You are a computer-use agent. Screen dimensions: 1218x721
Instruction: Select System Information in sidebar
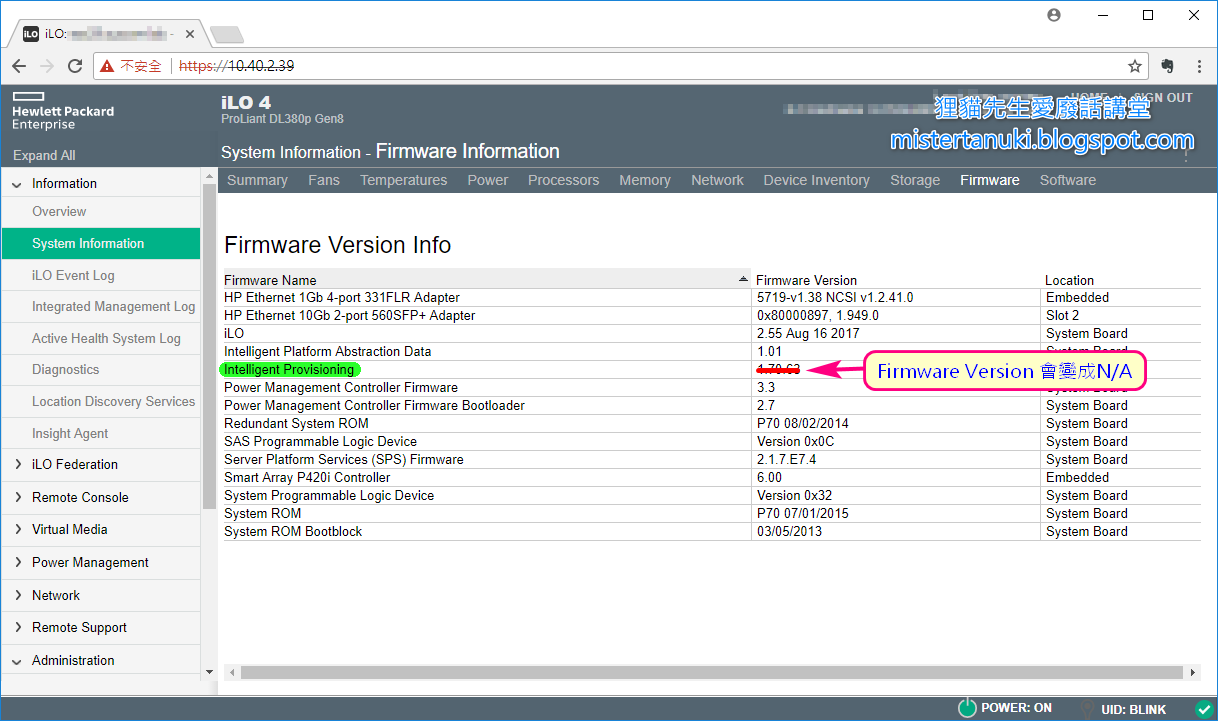tap(100, 243)
